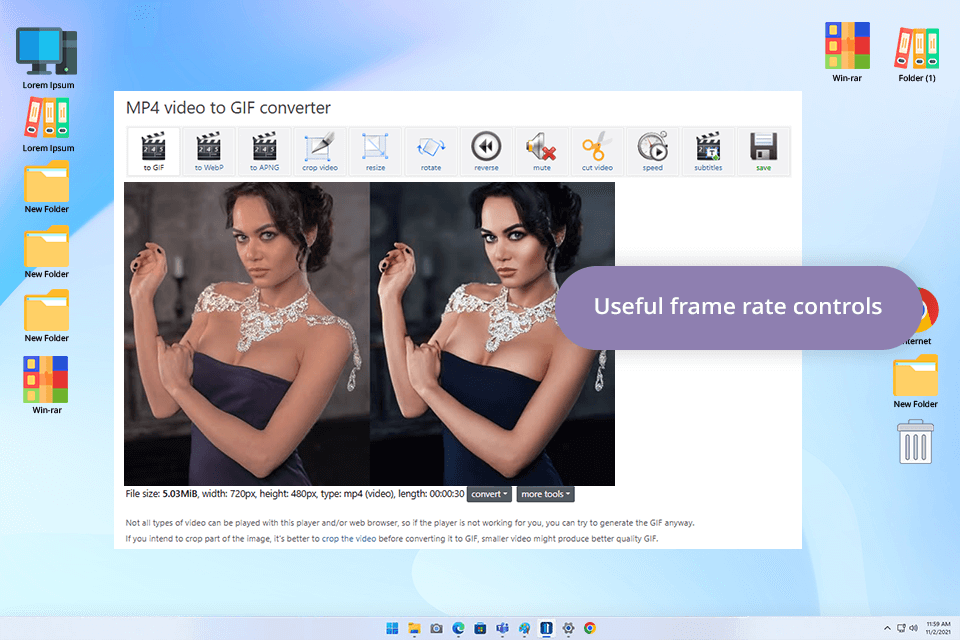
Task: Choose the rotate tool
Action: [x=430, y=151]
